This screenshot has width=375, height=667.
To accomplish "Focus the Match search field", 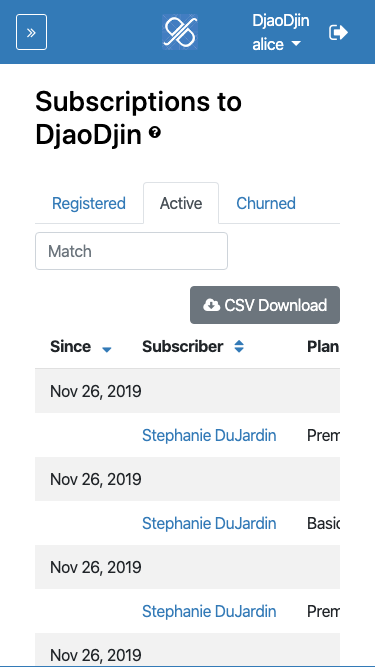I will (131, 251).
